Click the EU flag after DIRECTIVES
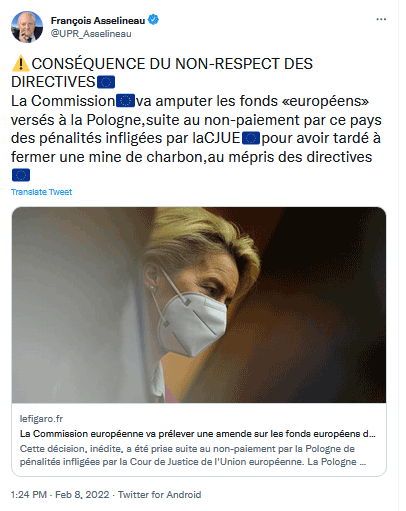 [106, 82]
